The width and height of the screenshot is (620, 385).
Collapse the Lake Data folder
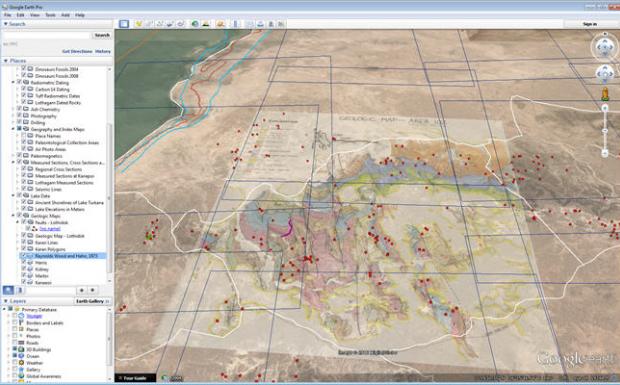pos(13,196)
